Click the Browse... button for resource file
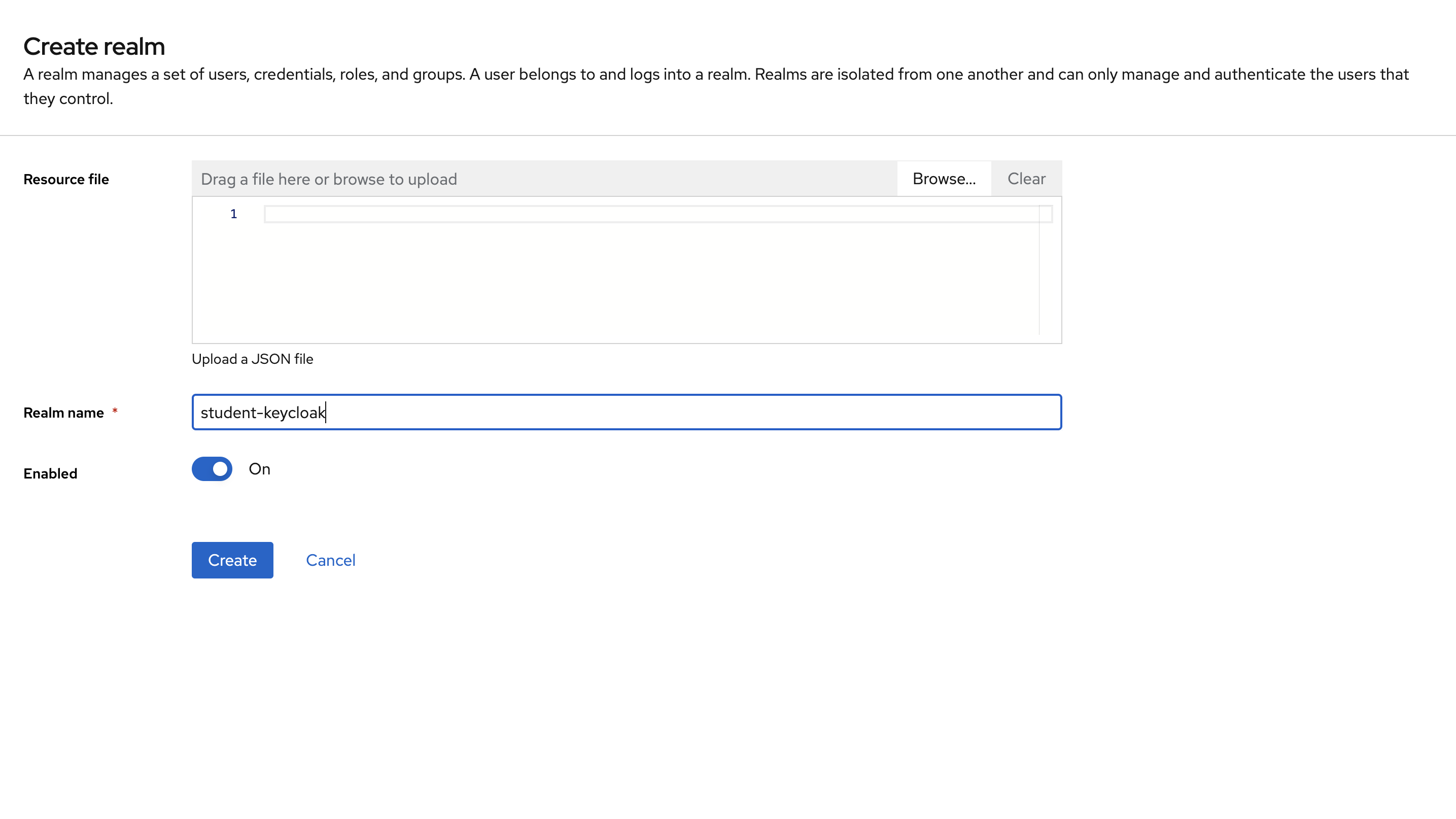 point(944,179)
